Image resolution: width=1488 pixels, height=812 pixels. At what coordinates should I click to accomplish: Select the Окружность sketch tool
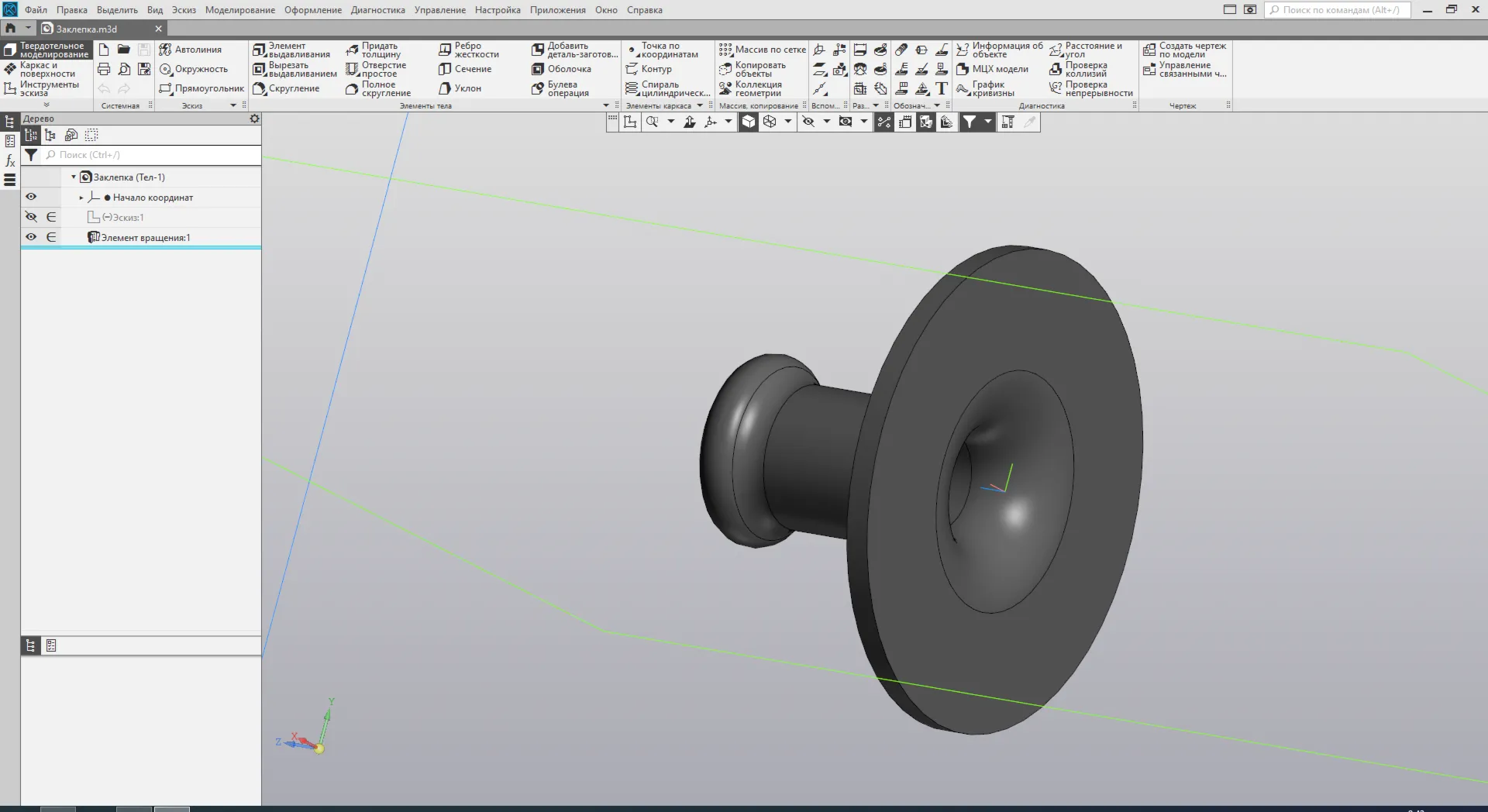pyautogui.click(x=194, y=69)
